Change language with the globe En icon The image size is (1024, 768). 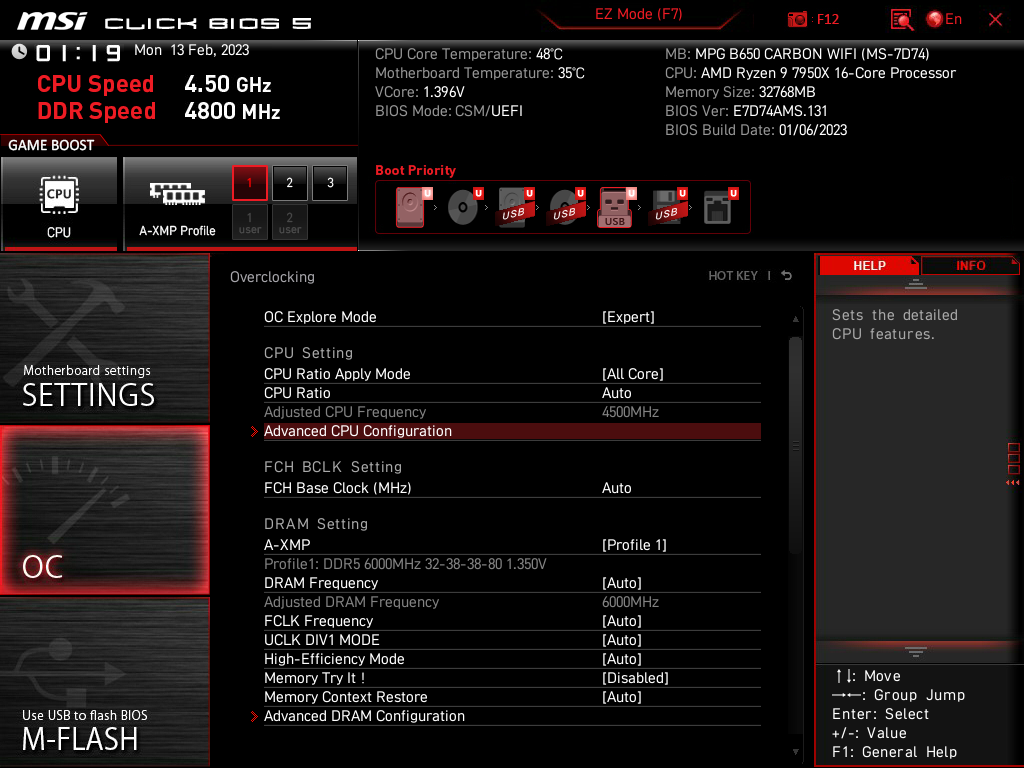click(x=944, y=20)
